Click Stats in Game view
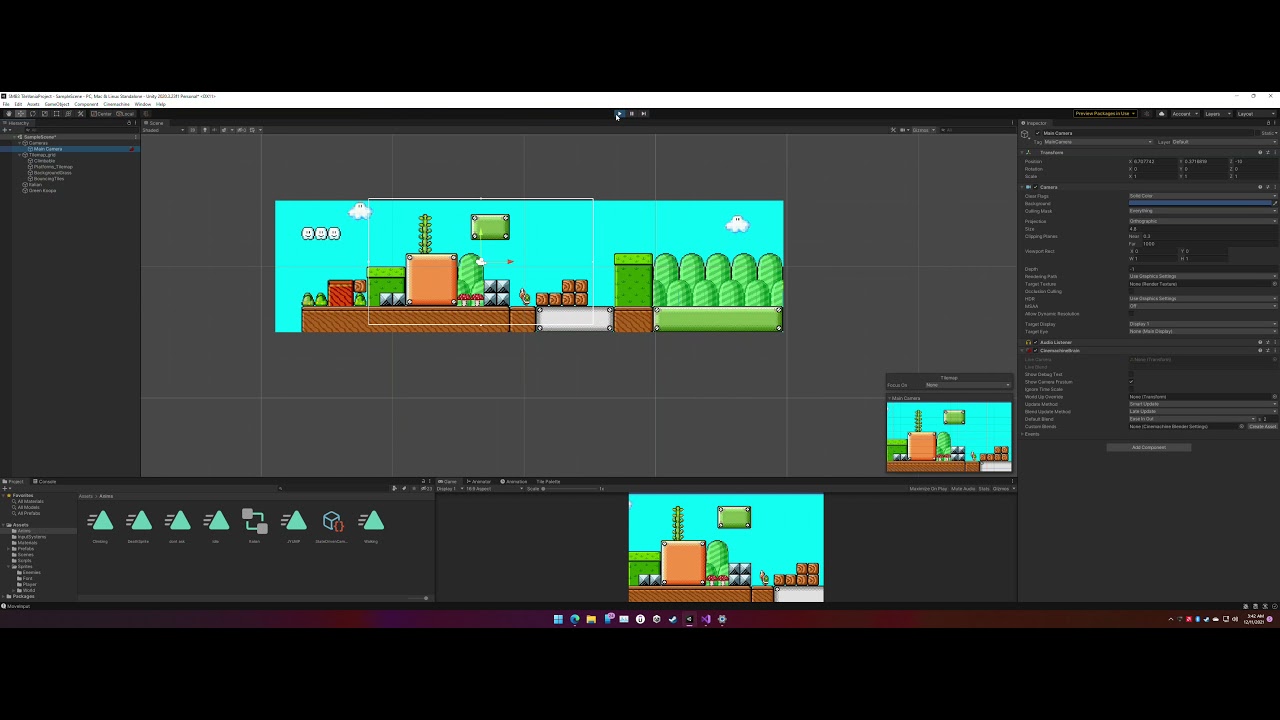Screen dimensions: 1280x720 pyautogui.click(x=983, y=489)
